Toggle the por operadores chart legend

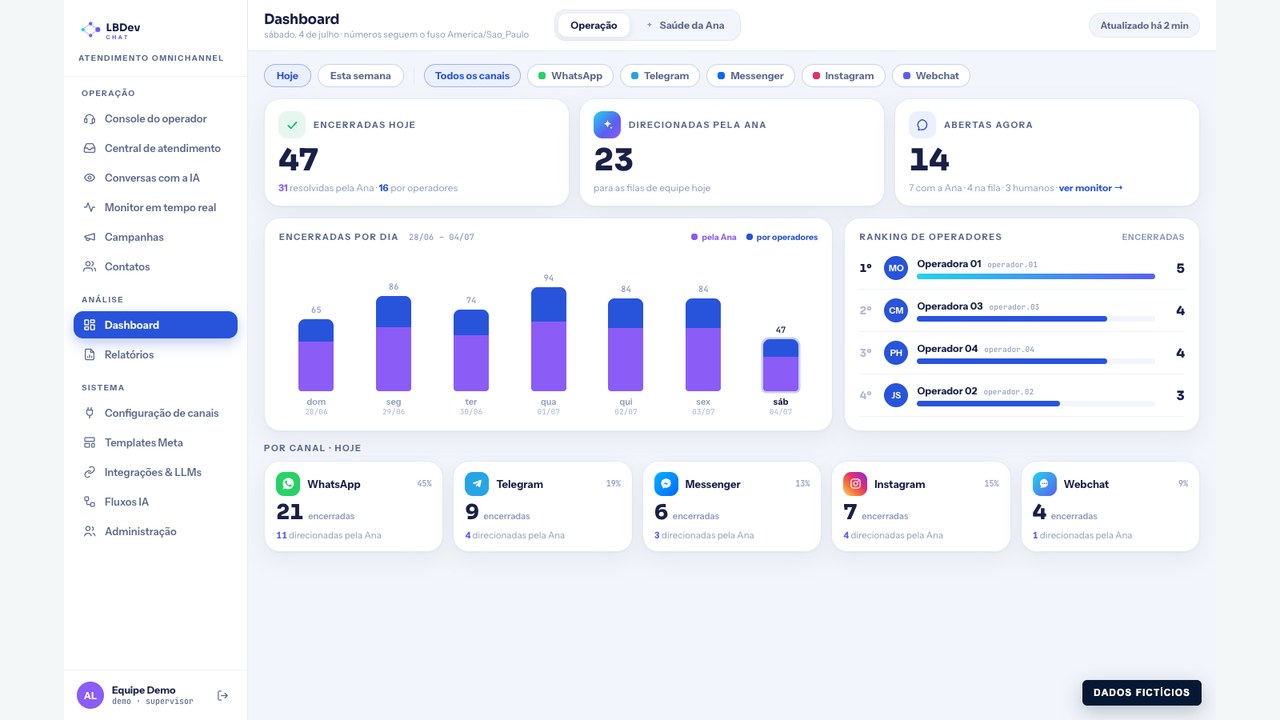coord(782,237)
